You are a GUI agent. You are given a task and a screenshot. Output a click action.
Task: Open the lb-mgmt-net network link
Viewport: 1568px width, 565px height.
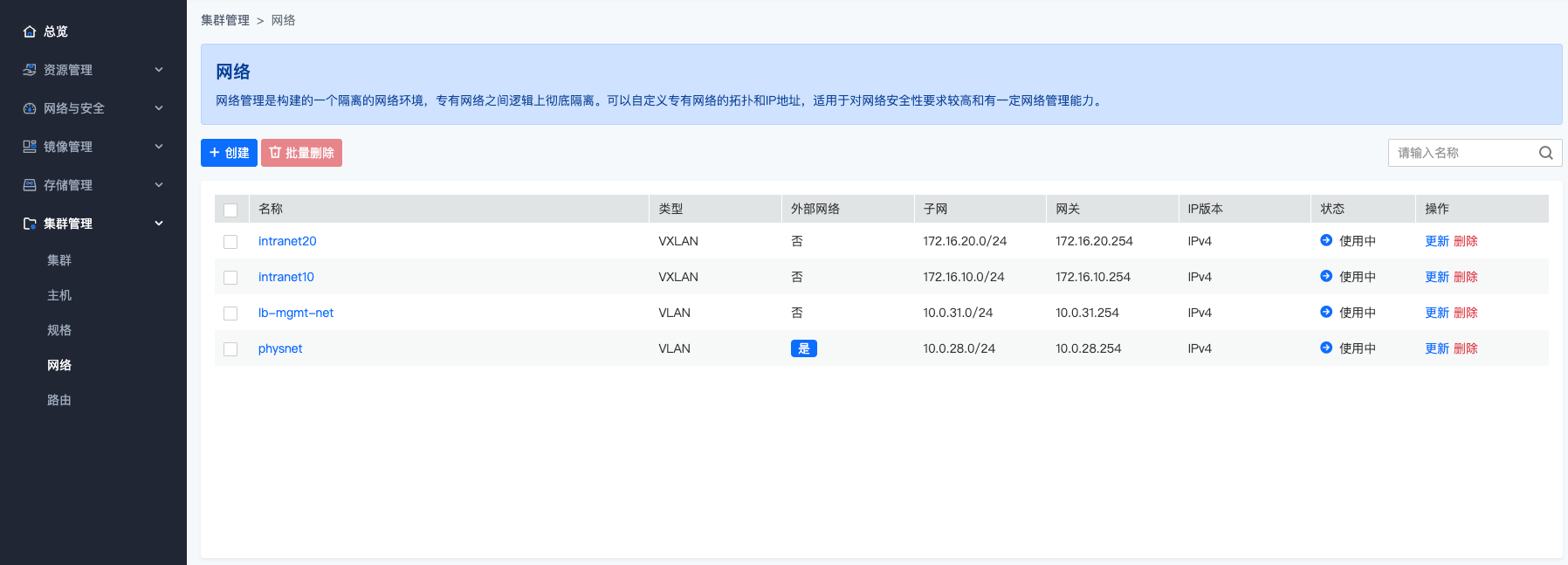295,313
